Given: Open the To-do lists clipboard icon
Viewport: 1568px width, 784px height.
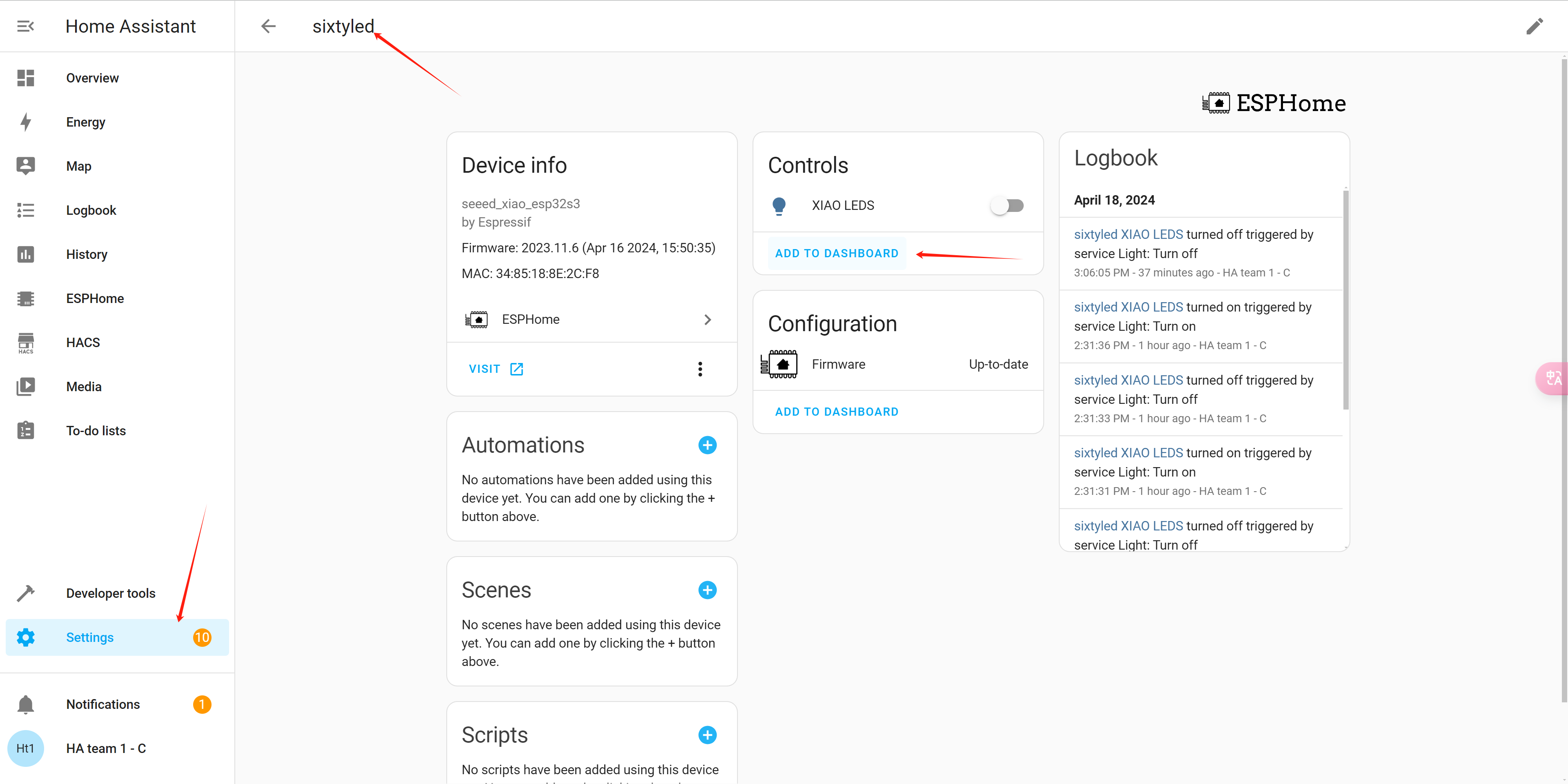Looking at the screenshot, I should click(26, 430).
